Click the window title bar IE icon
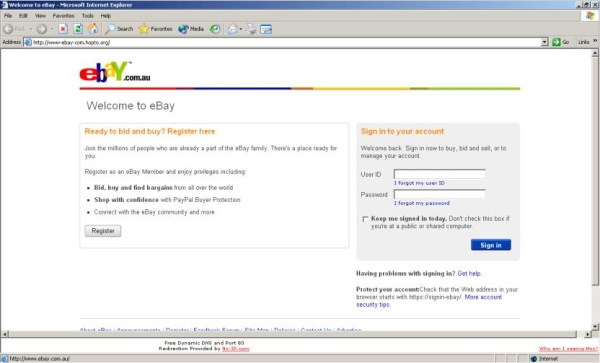Viewport: 600px width, 363px height. [4, 5]
